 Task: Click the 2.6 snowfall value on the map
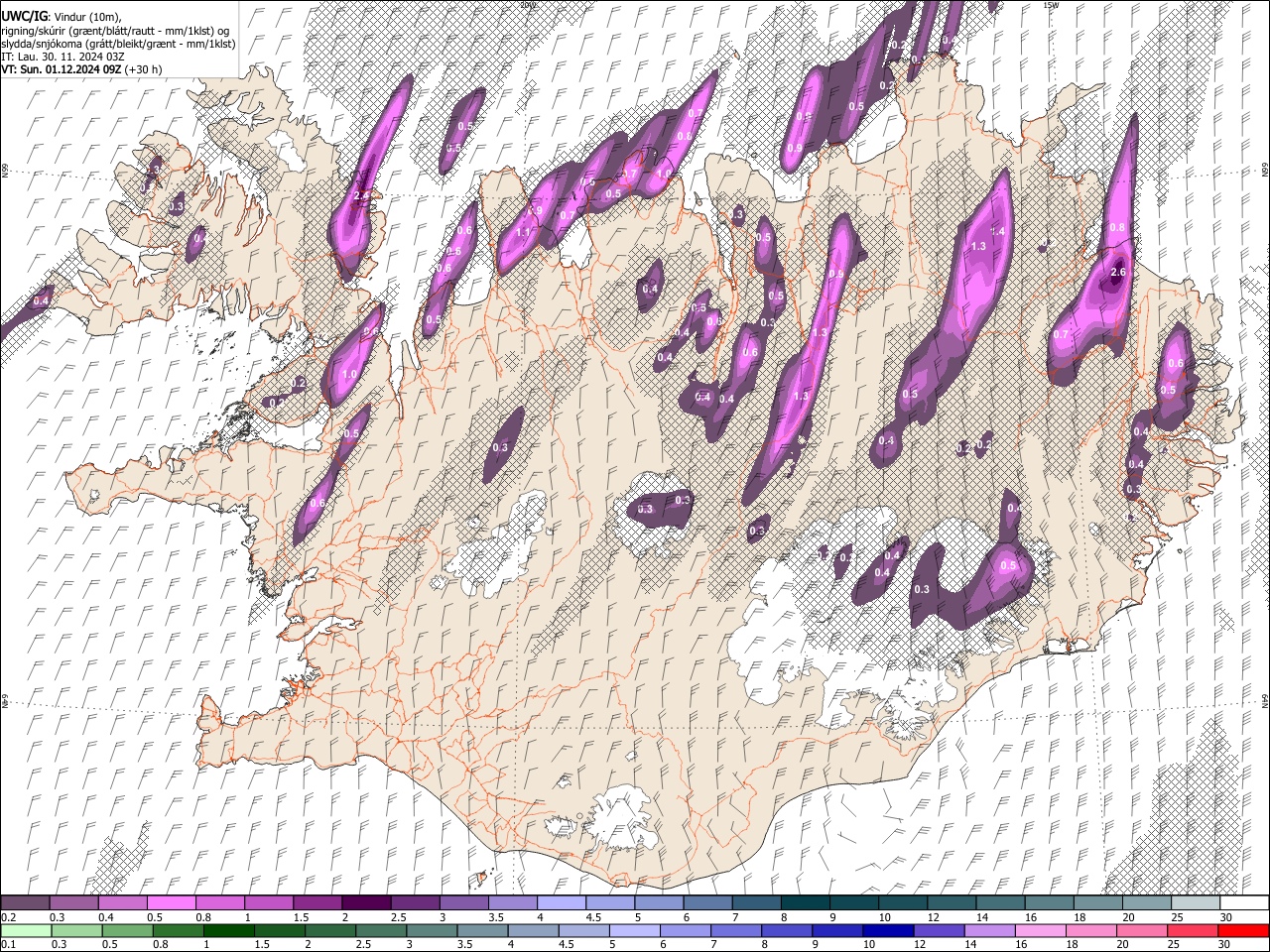[1118, 273]
